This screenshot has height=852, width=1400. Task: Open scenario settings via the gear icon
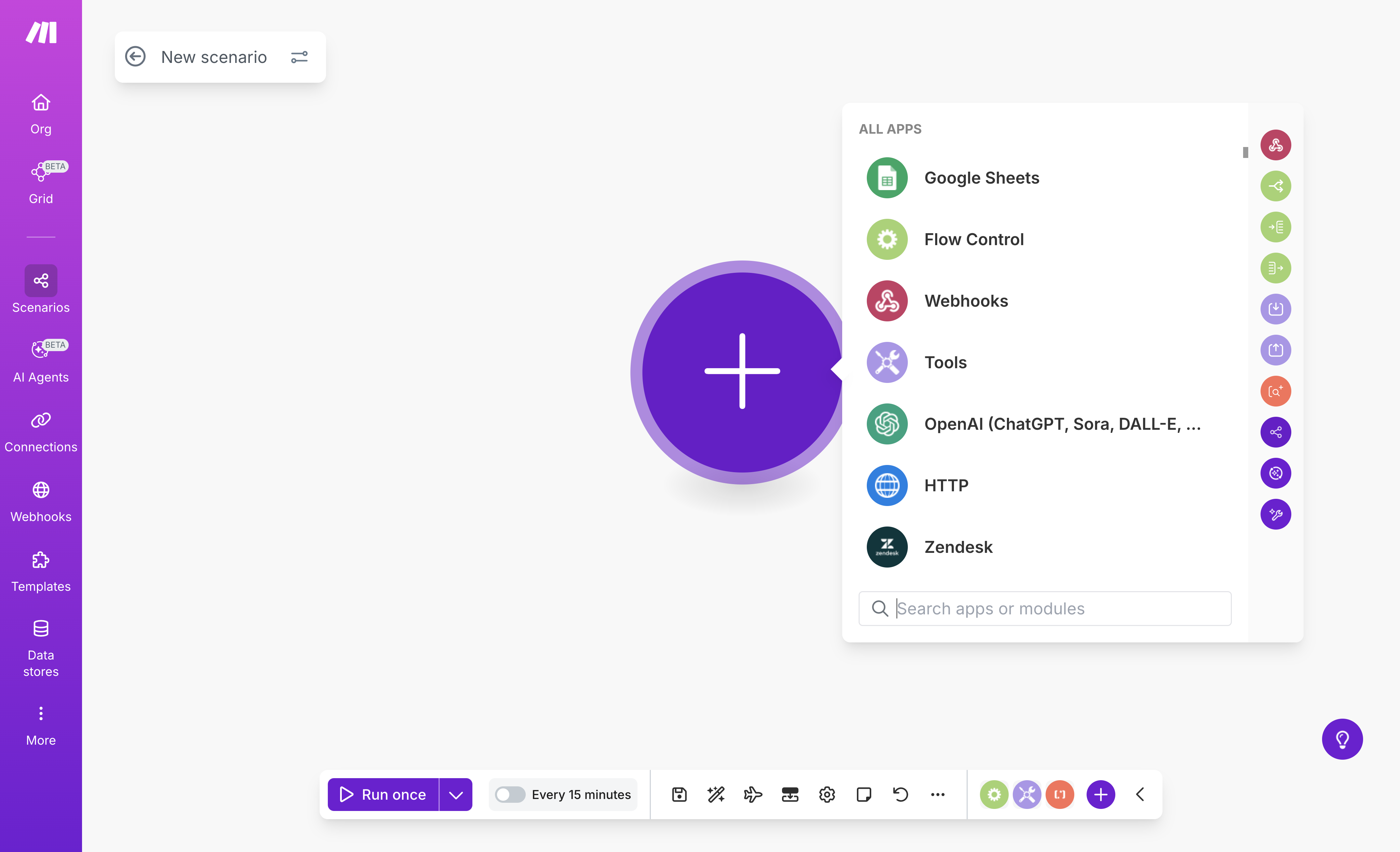pyautogui.click(x=827, y=795)
